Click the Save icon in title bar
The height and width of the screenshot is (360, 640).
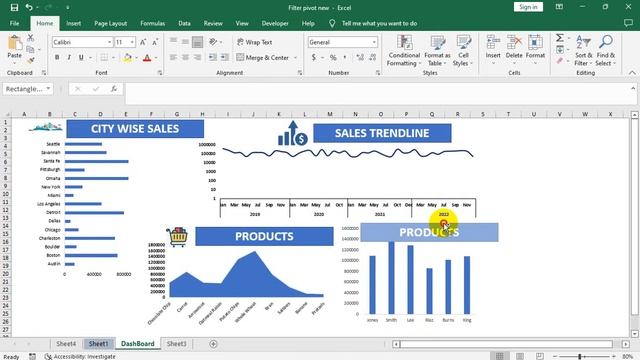(14, 7)
